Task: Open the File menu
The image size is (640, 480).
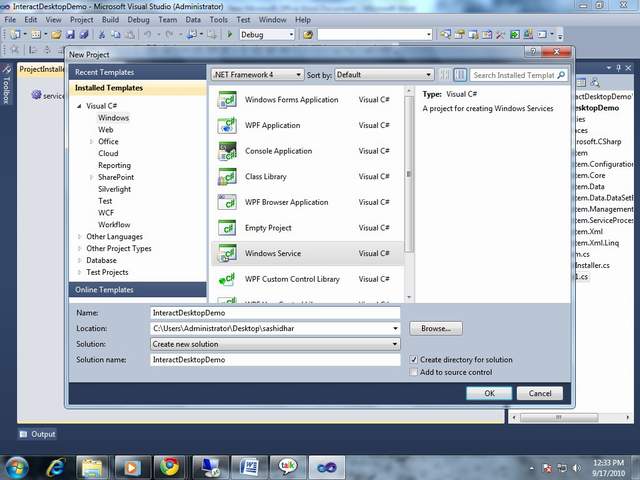Action: (10, 20)
